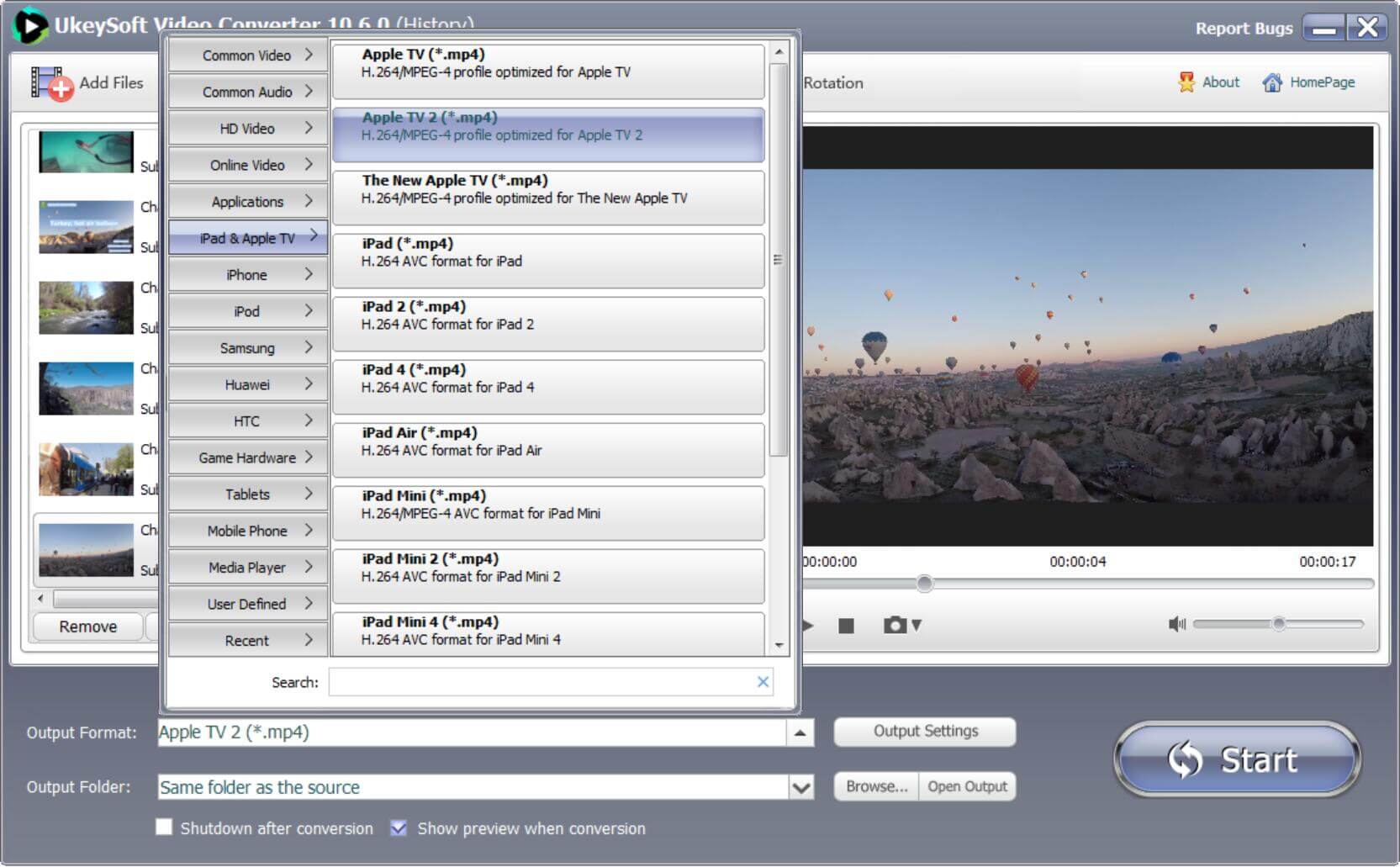
Task: Click format list scroll down arrow
Action: pyautogui.click(x=779, y=646)
